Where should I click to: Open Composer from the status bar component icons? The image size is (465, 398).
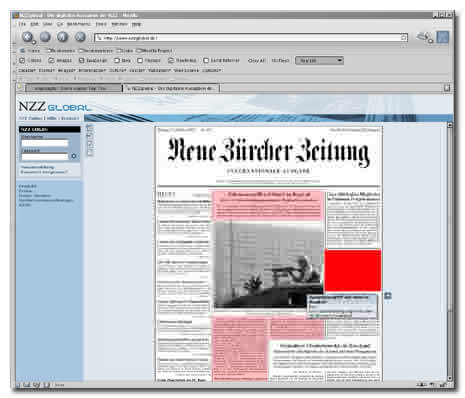point(37,385)
